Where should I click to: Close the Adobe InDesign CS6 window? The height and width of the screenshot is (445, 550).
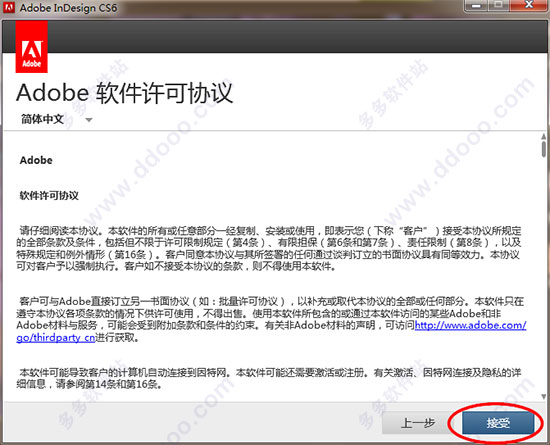pos(529,6)
